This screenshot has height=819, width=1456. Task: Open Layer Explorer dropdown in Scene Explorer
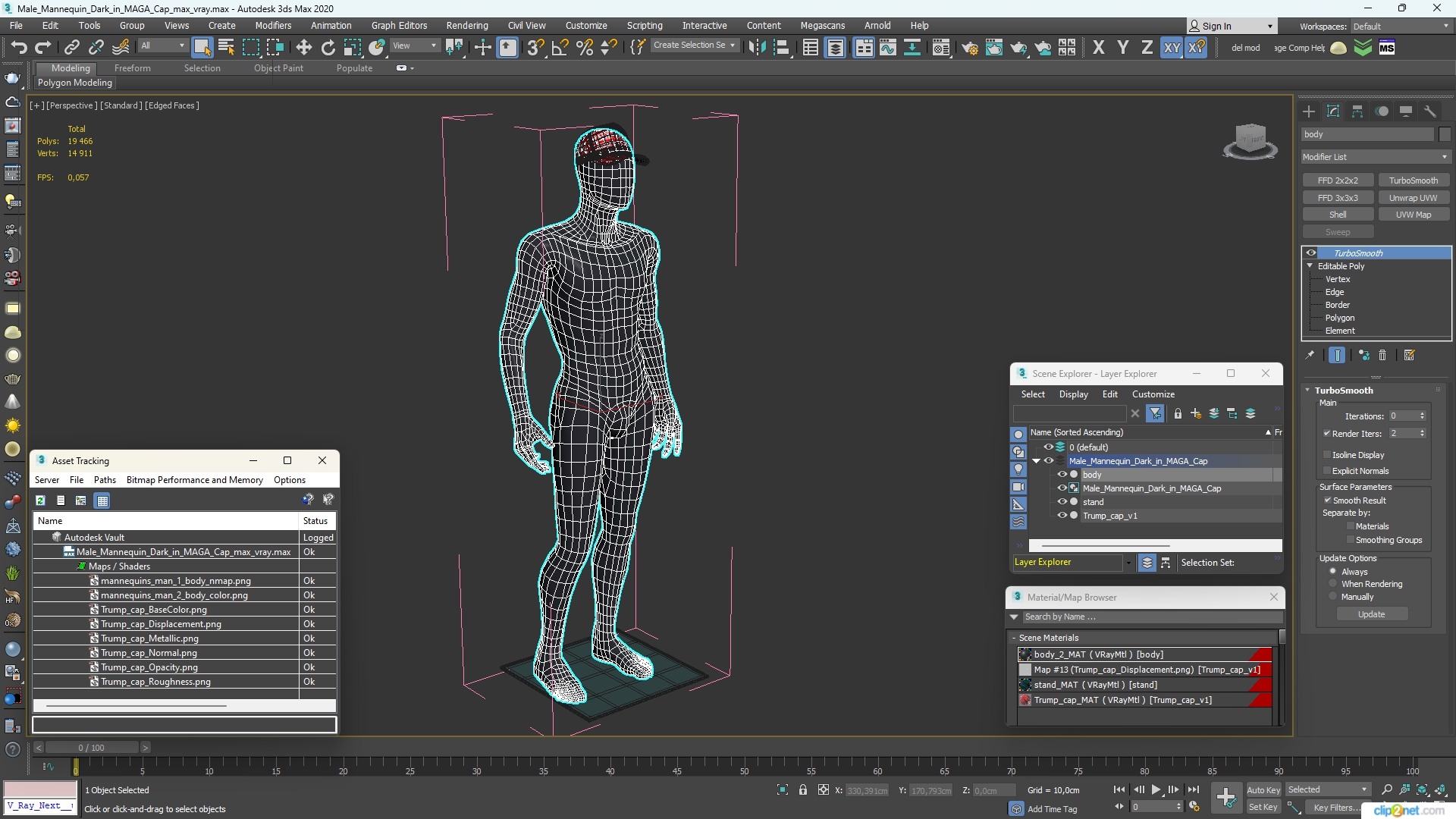tap(1128, 563)
